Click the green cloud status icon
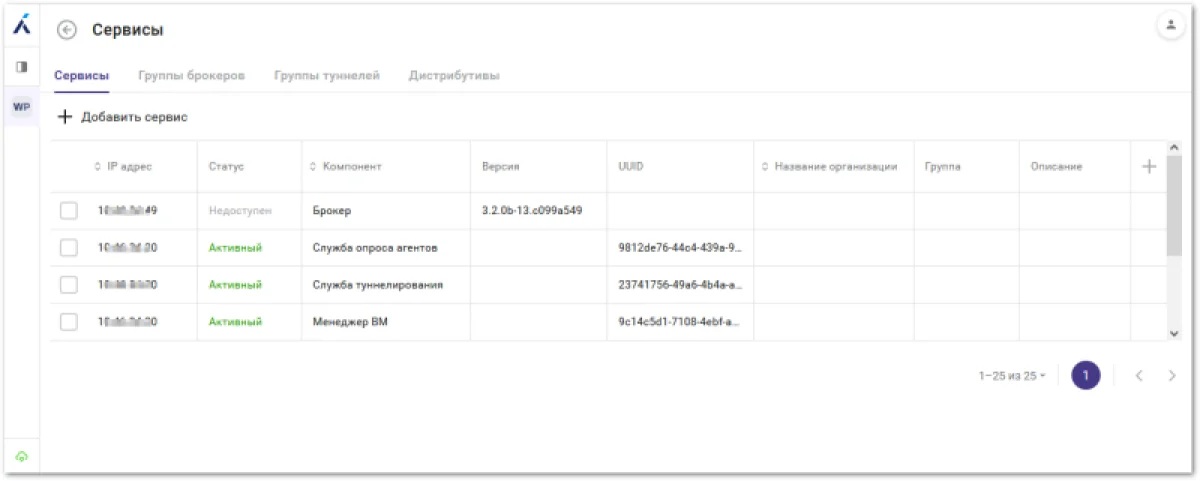The image size is (1200, 481). 21,456
